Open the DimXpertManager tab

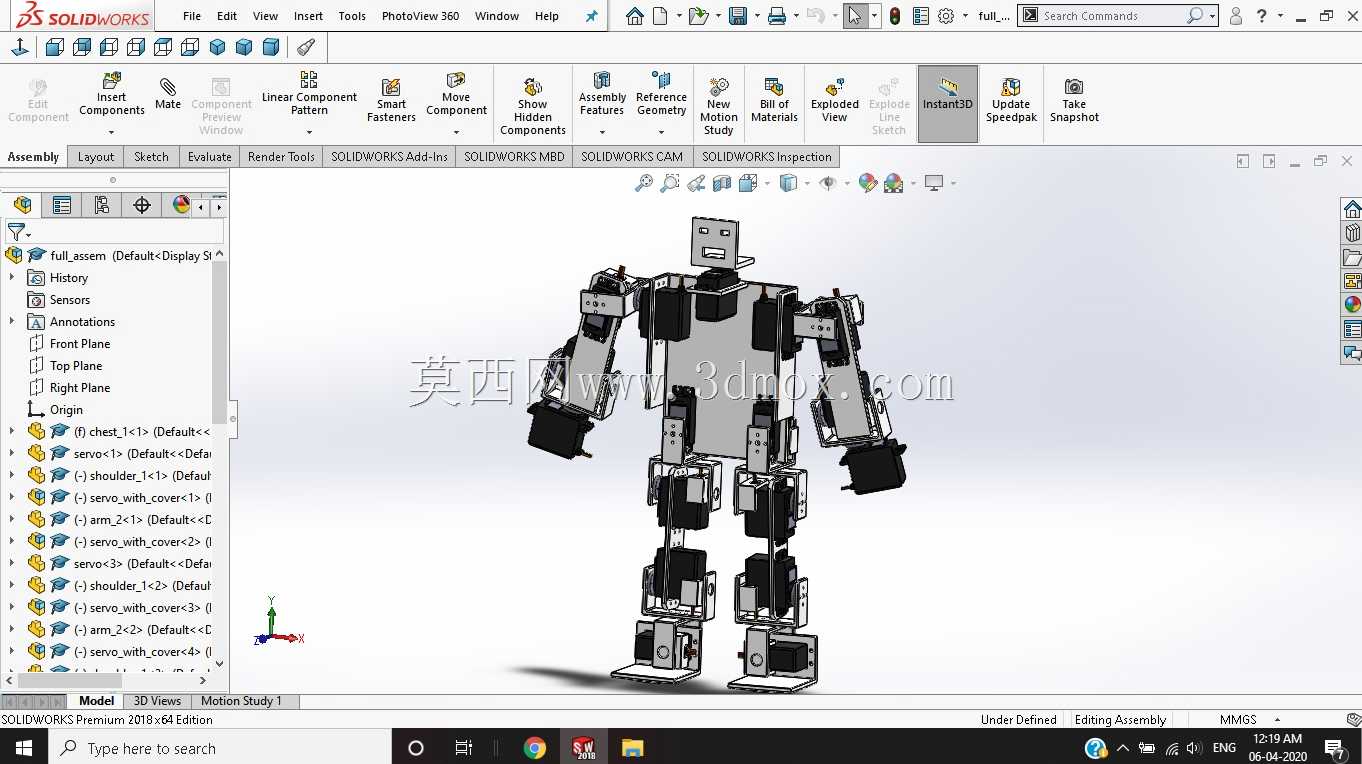coord(142,205)
